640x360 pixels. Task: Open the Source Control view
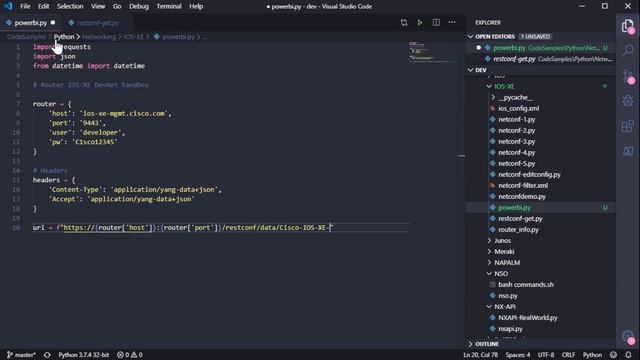click(x=628, y=76)
